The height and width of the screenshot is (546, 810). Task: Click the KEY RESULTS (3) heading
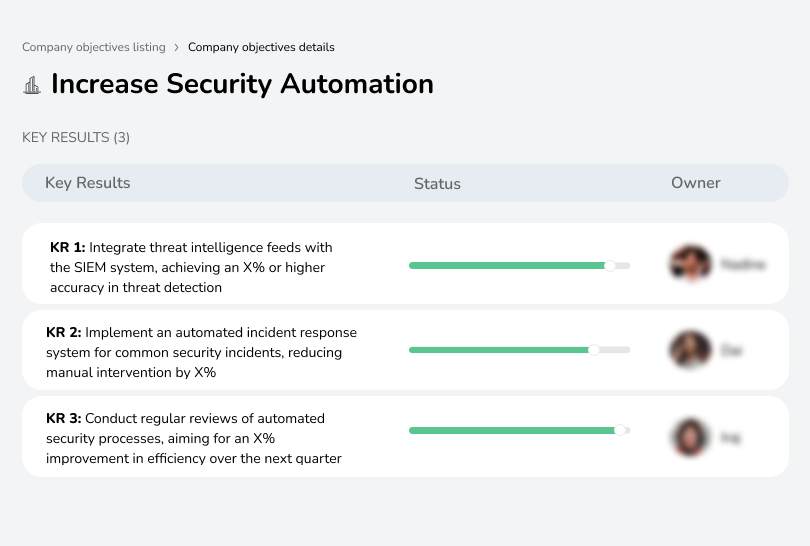tap(76, 137)
